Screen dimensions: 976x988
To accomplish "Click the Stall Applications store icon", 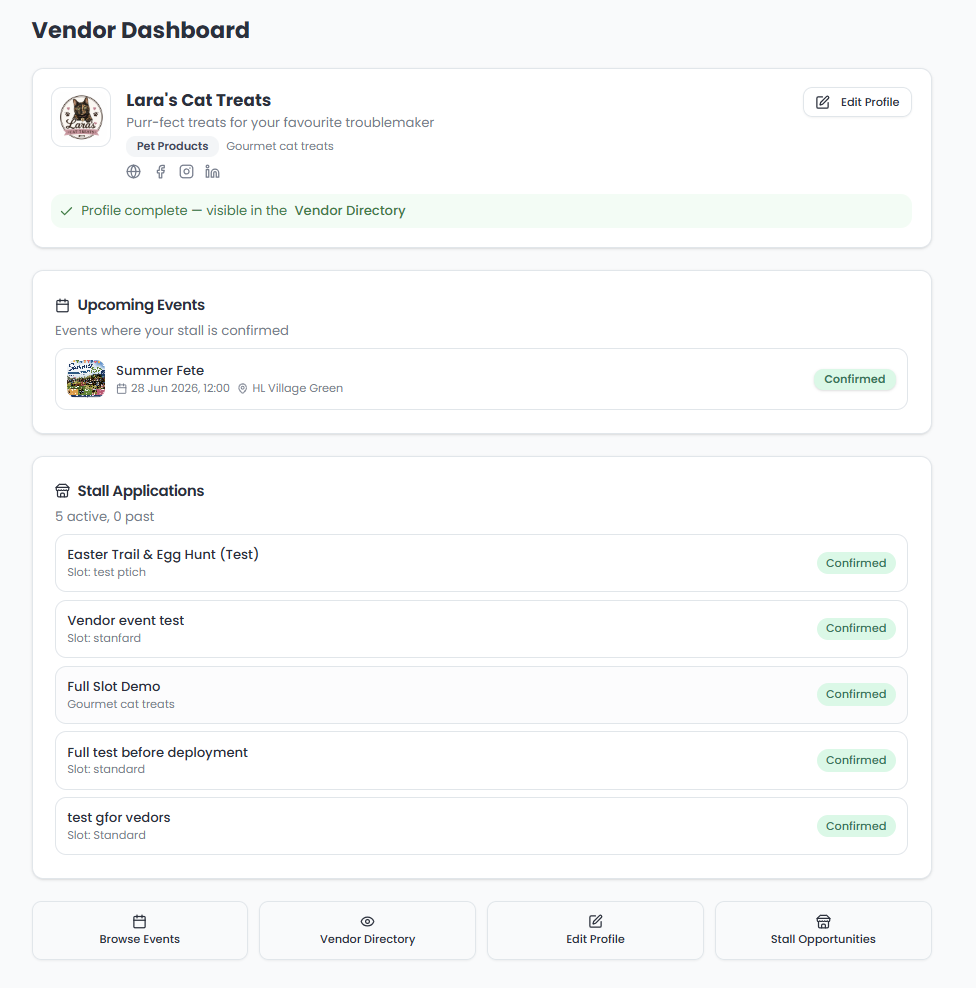I will tap(62, 491).
